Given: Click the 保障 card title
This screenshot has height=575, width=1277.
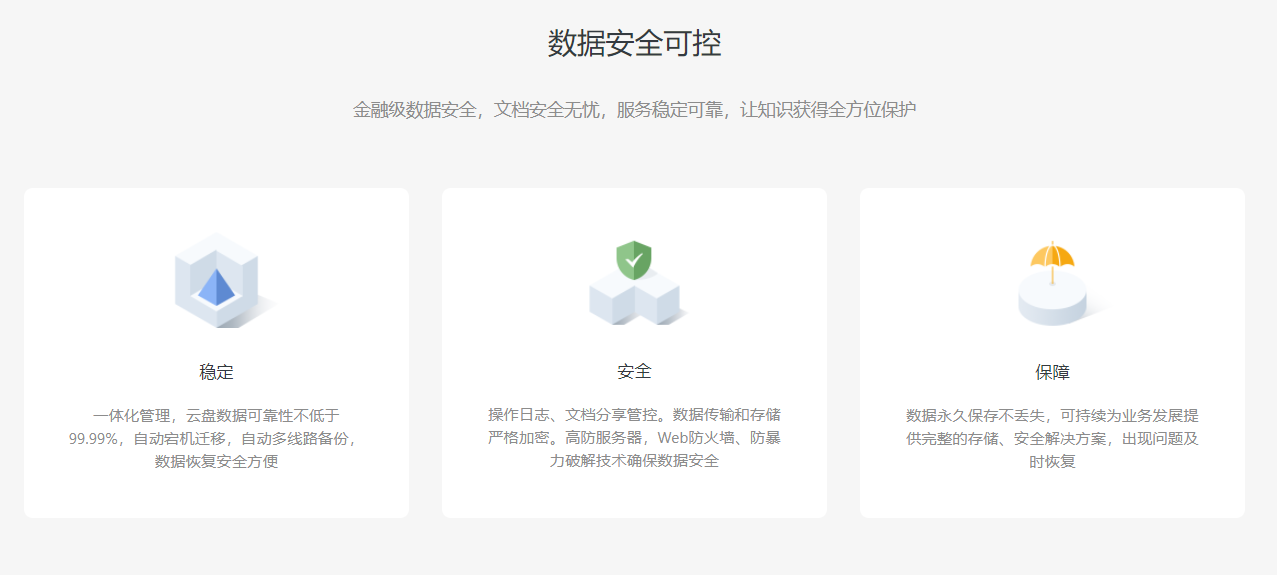Looking at the screenshot, I should pyautogui.click(x=1053, y=372).
